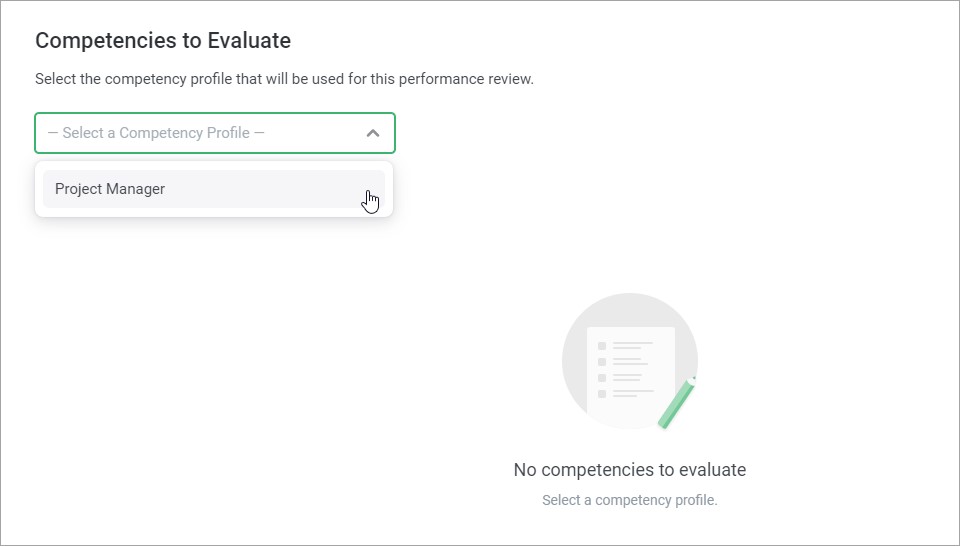Click fourth bullet square on illustrated checklist
Viewport: 960px width, 546px height.
click(602, 394)
